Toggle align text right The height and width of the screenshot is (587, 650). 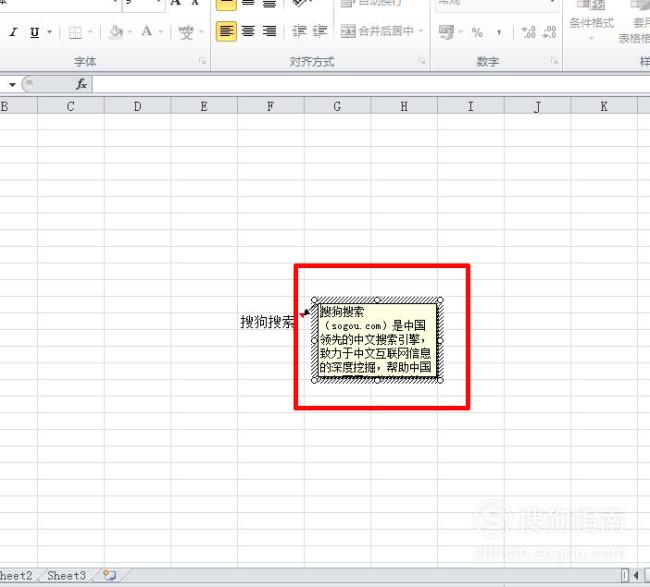pos(269,31)
